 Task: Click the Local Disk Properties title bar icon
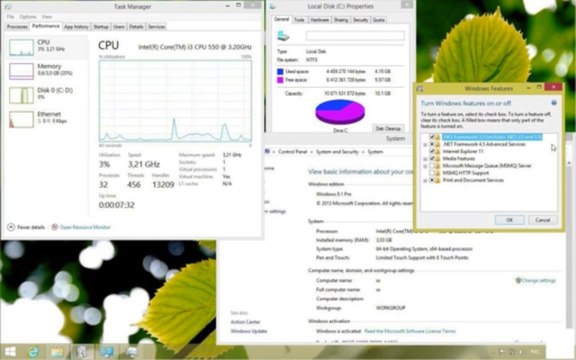tap(273, 6)
